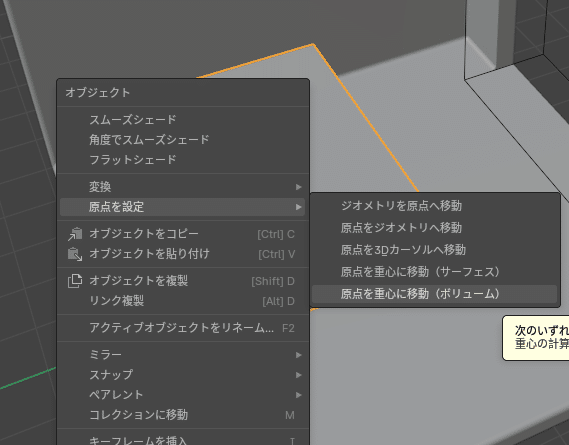Select 原点を重心に移動（ボリューム）option

(x=435, y=294)
